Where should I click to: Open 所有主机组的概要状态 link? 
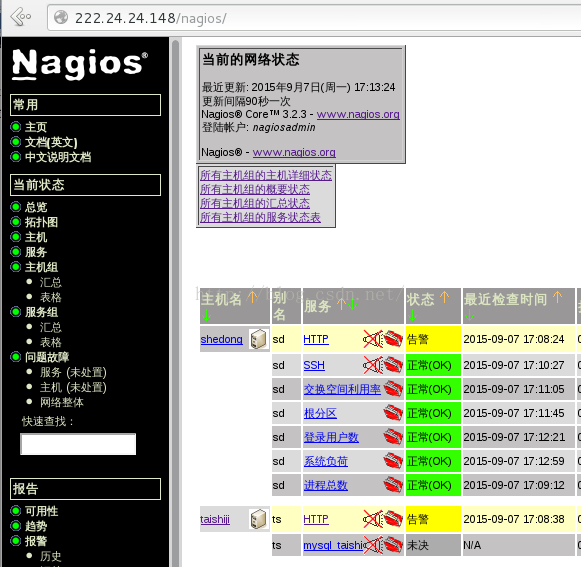pos(255,189)
